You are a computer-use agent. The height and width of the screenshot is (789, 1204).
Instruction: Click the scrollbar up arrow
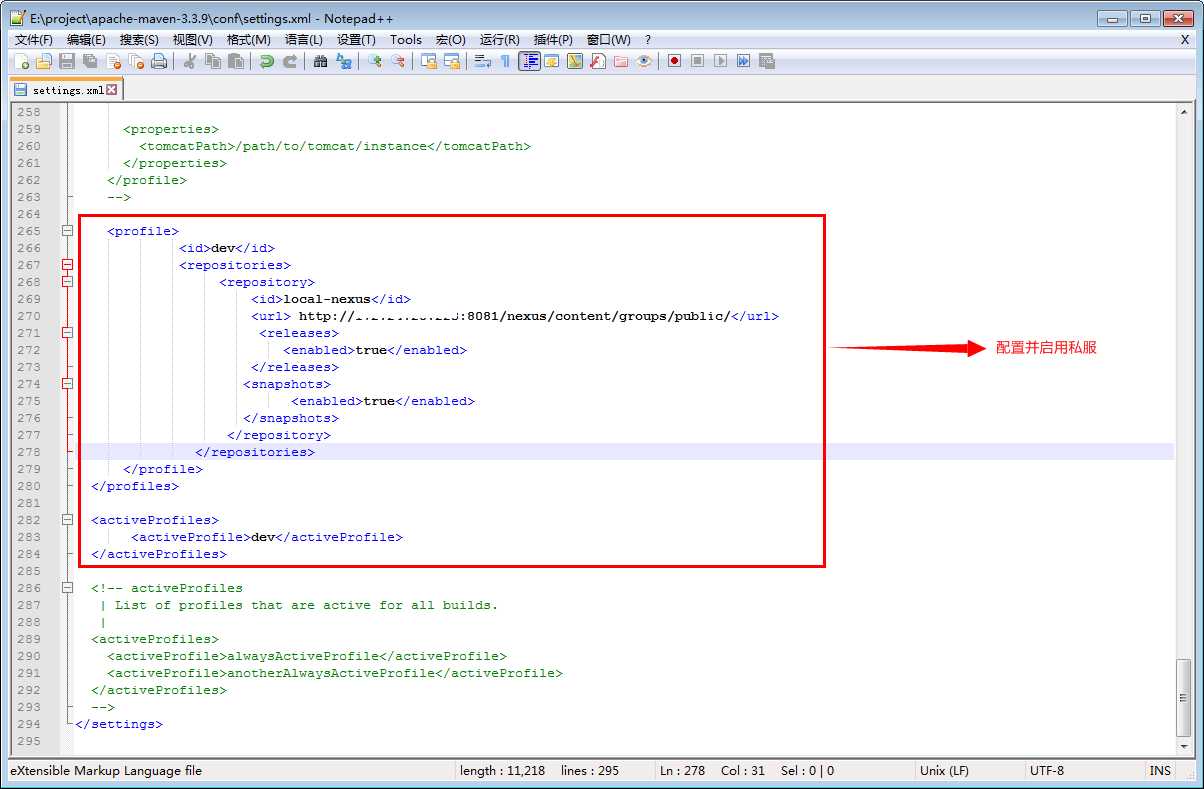pos(1184,112)
